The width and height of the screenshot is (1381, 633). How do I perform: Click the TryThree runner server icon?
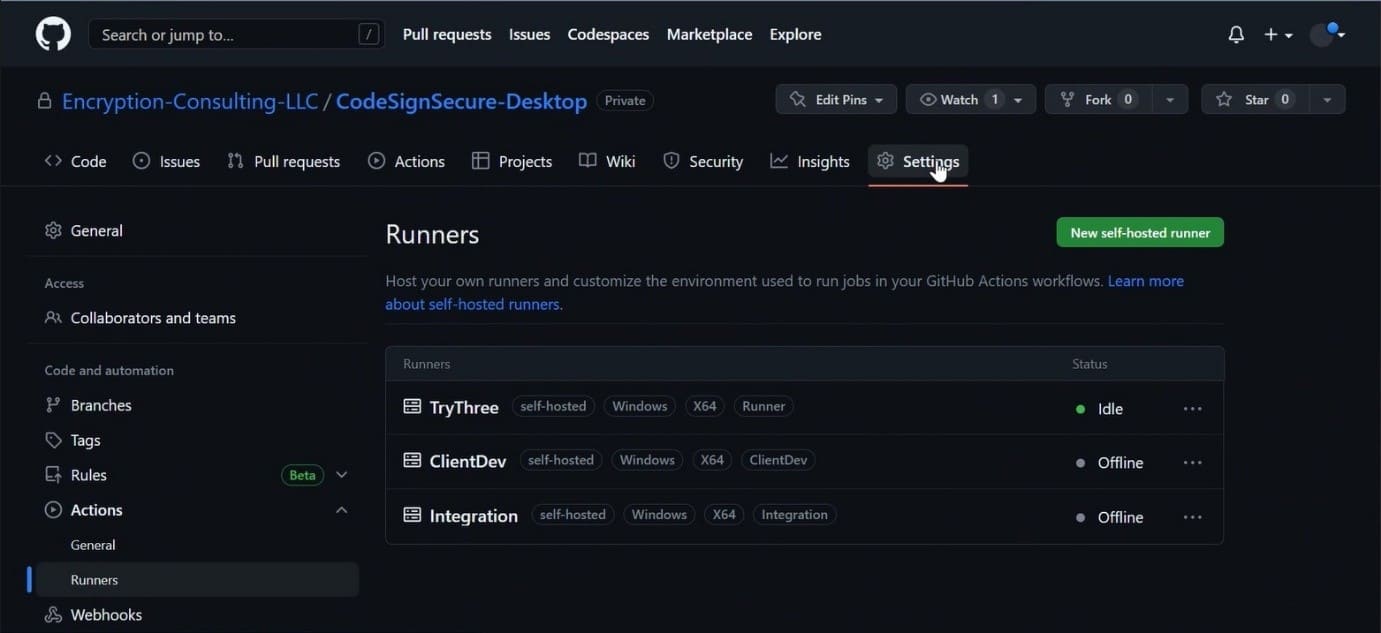point(412,407)
